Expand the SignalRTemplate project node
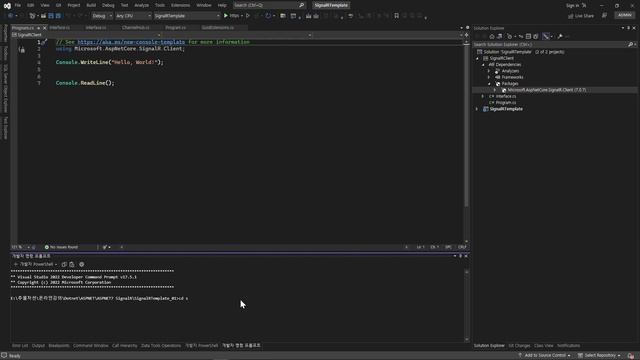 point(477,109)
